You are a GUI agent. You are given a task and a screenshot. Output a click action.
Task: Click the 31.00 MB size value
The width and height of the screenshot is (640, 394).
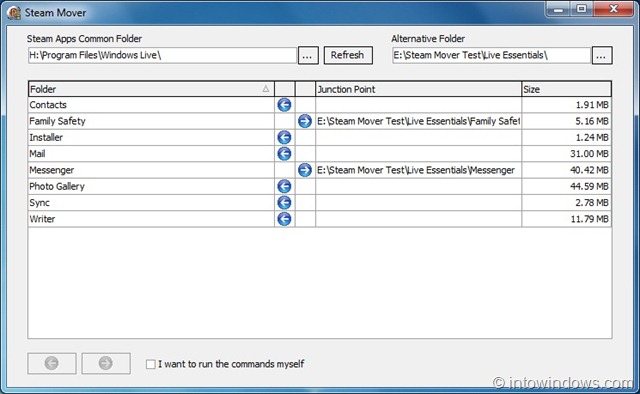589,154
